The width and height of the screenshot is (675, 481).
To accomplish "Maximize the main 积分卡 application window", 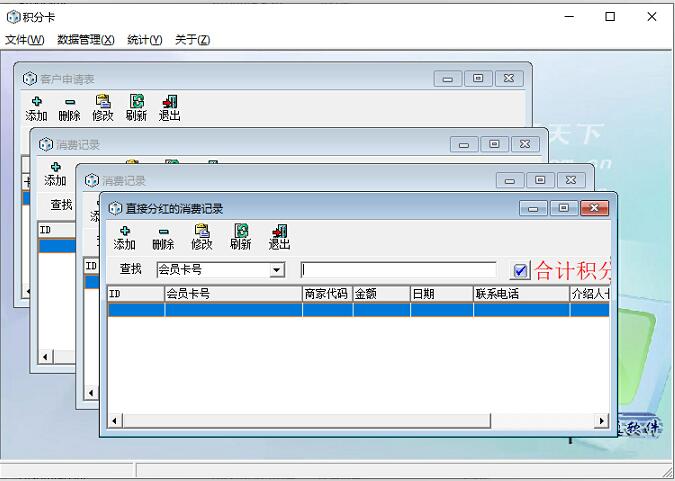I will [610, 17].
